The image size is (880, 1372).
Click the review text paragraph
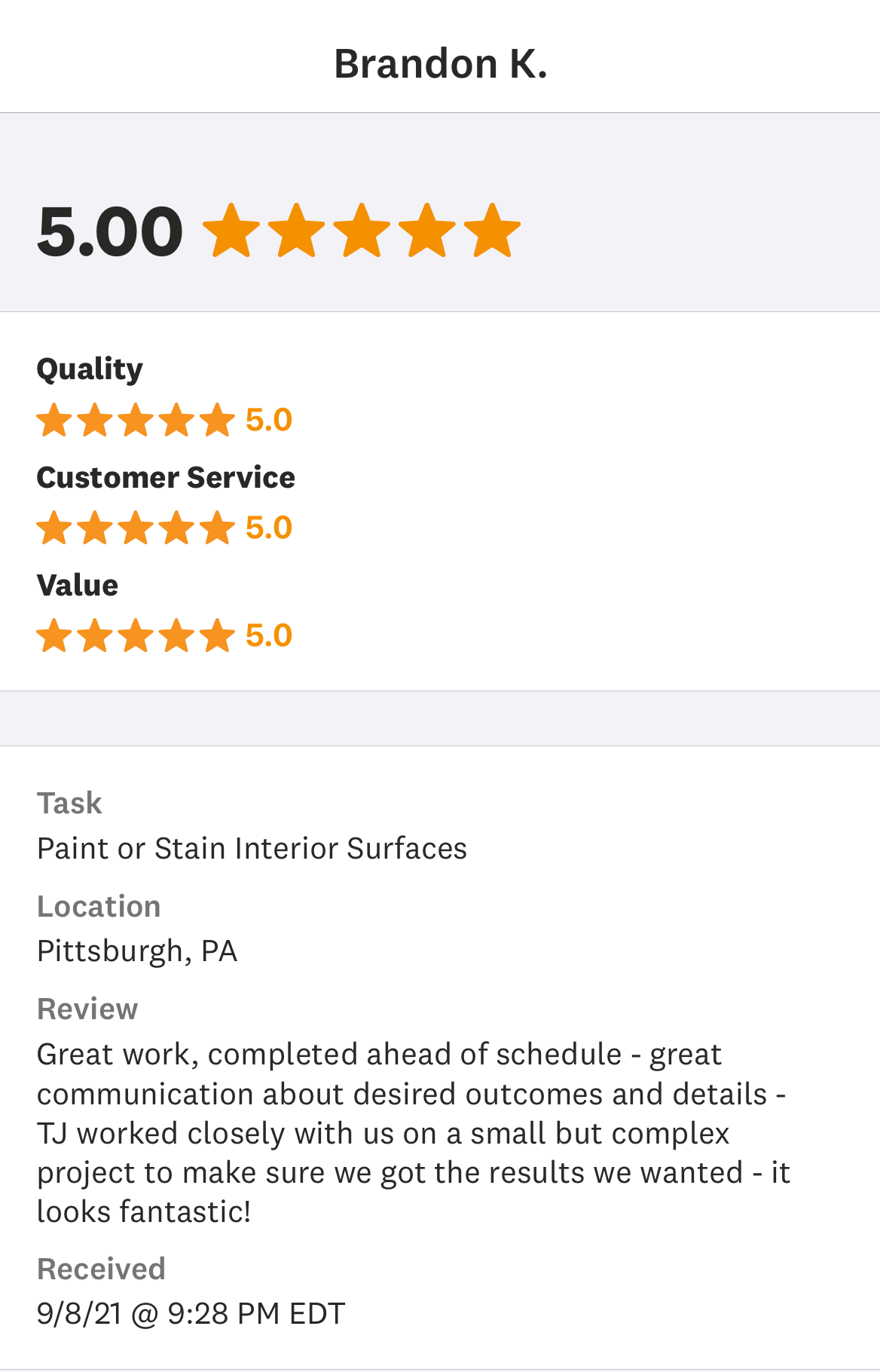(413, 1133)
